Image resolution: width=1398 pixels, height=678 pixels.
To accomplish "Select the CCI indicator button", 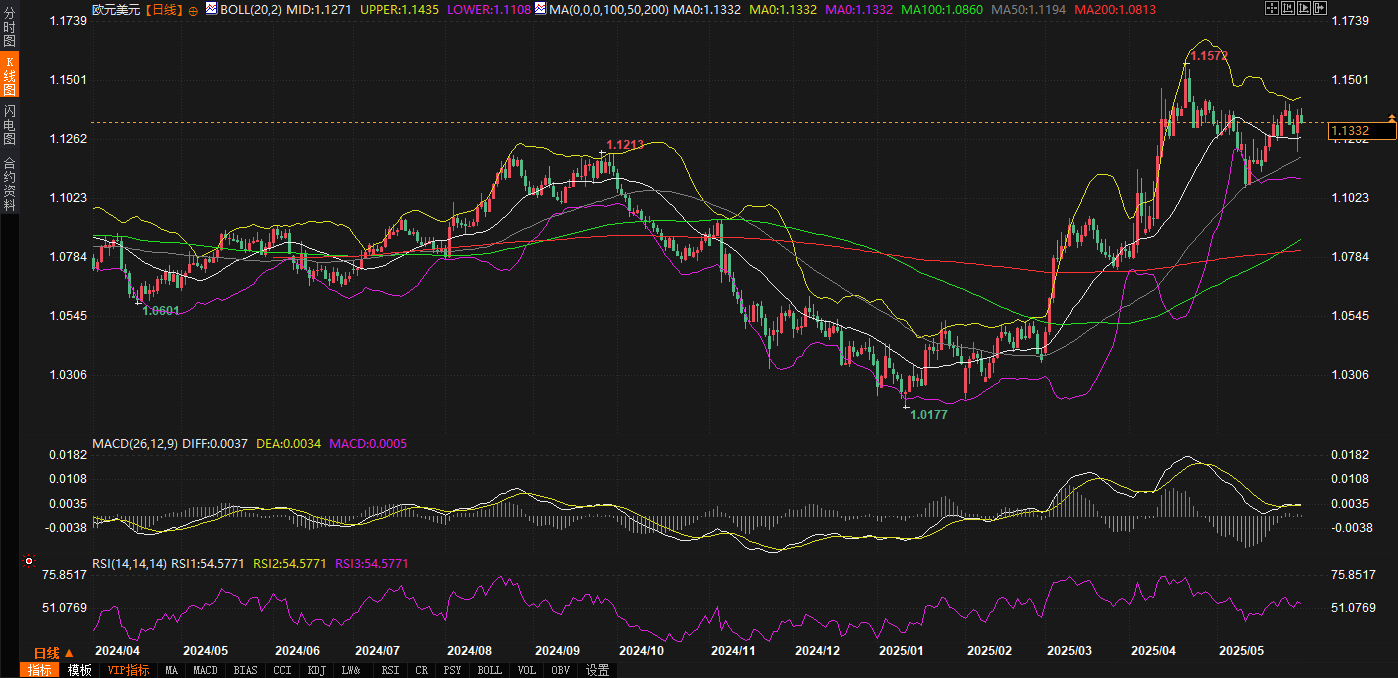I will (x=283, y=670).
